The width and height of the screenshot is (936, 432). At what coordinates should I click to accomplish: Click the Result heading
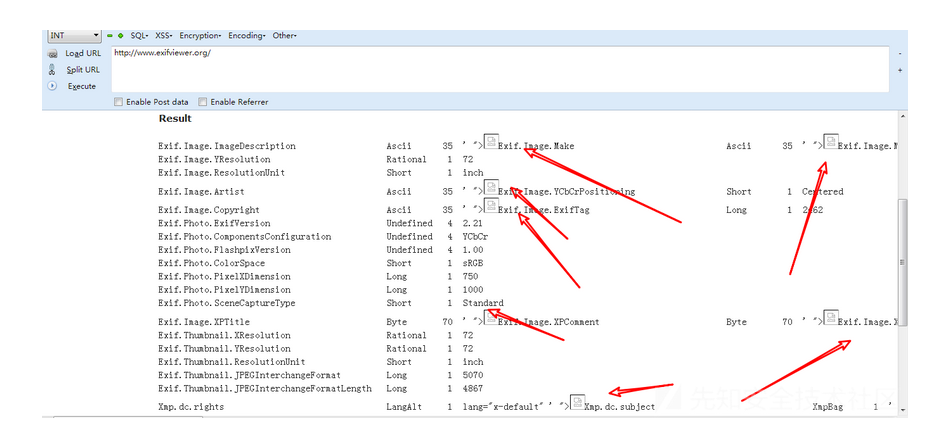175,119
